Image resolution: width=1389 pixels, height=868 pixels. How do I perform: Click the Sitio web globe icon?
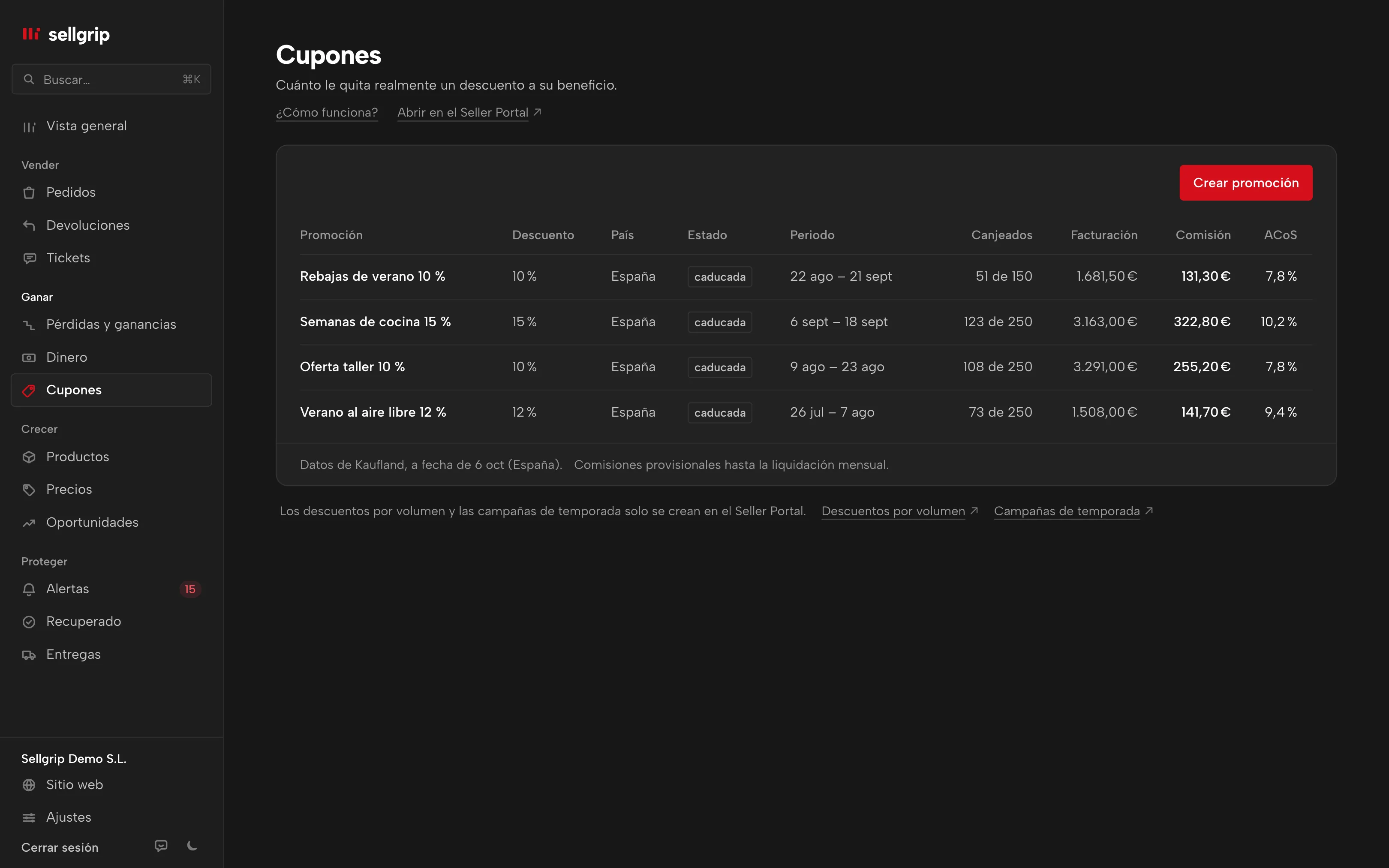pos(29,785)
